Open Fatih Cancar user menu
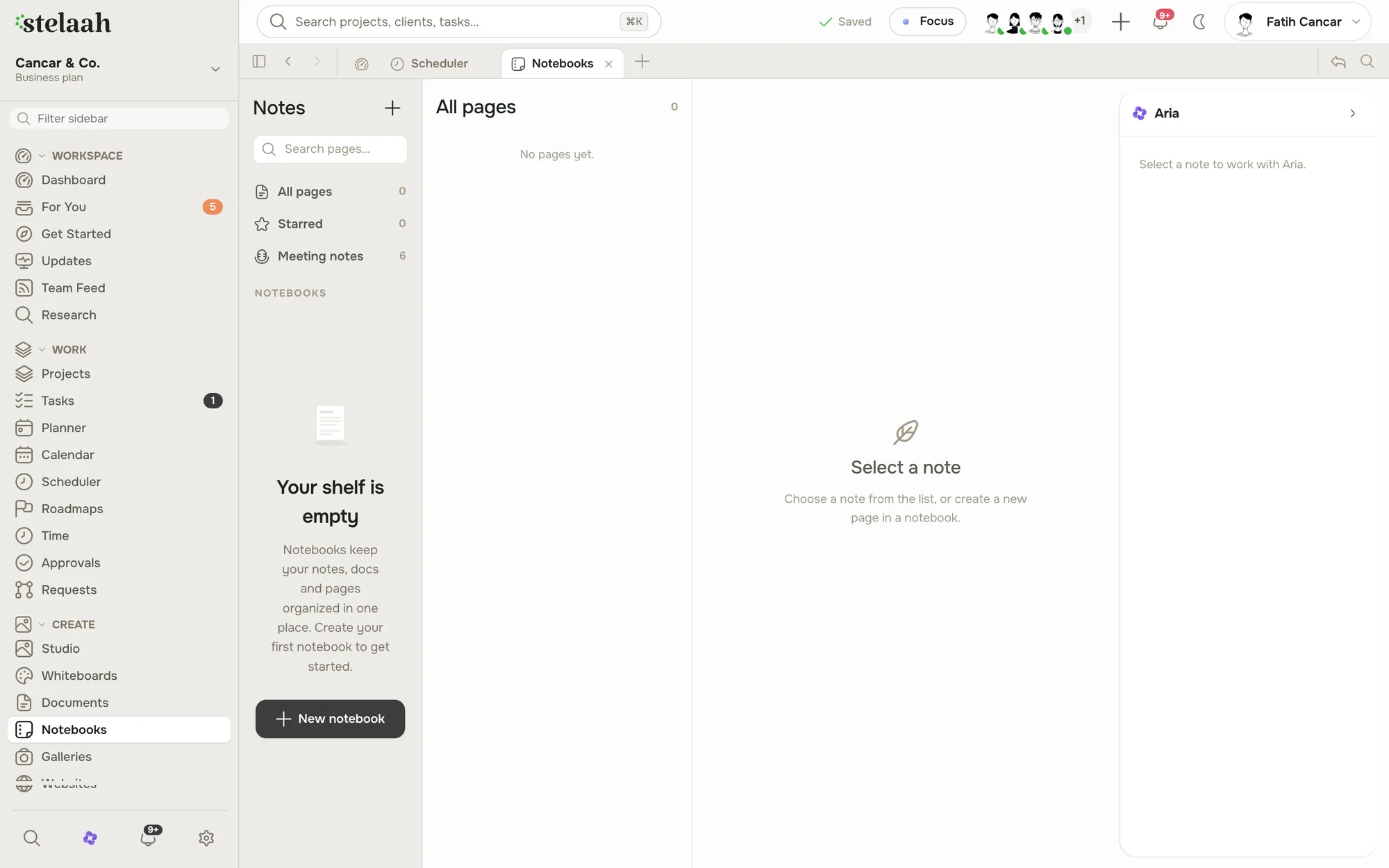This screenshot has width=1389, height=868. [x=1297, y=22]
